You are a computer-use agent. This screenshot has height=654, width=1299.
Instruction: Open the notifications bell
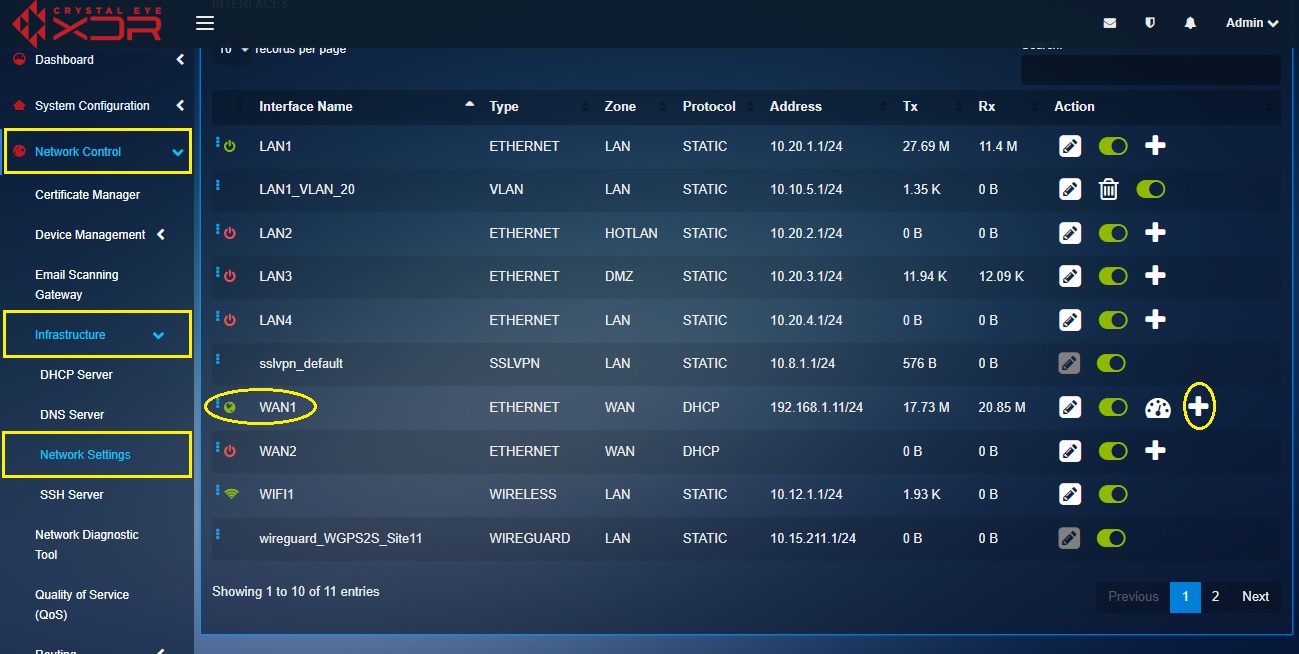[x=1190, y=23]
